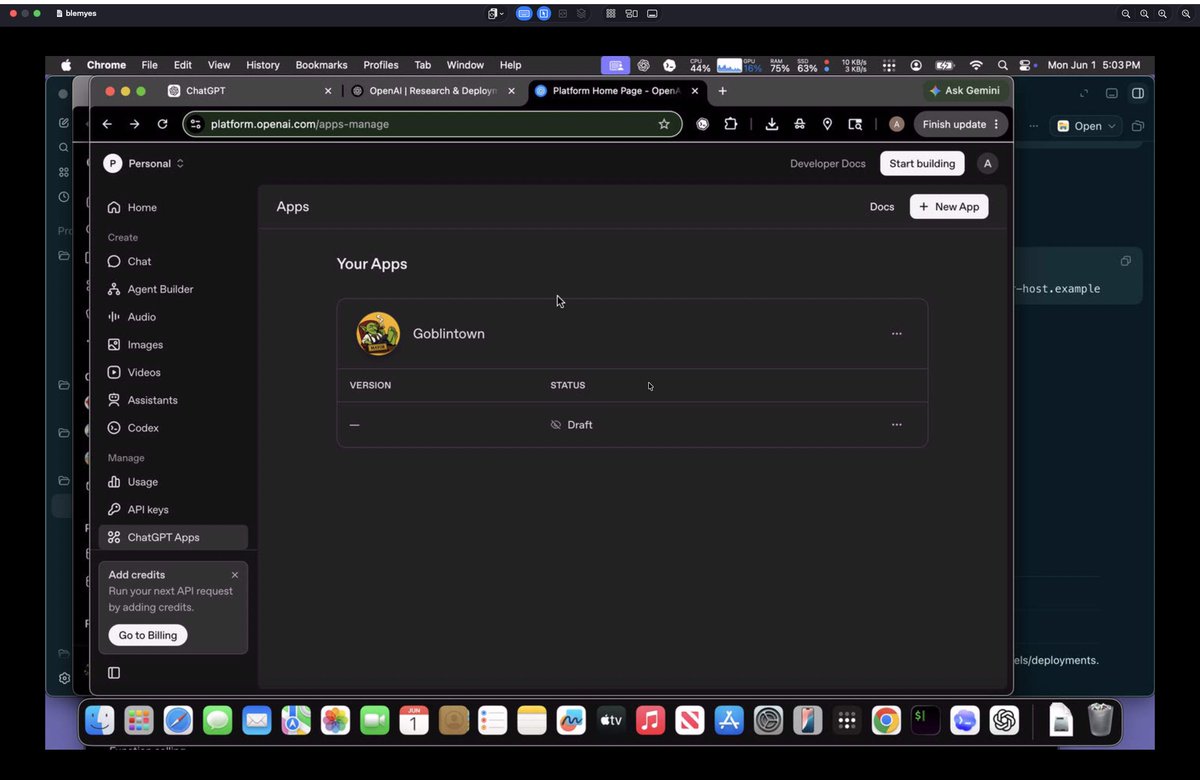Go forward in Chrome
The width and height of the screenshot is (1200, 780).
134,124
